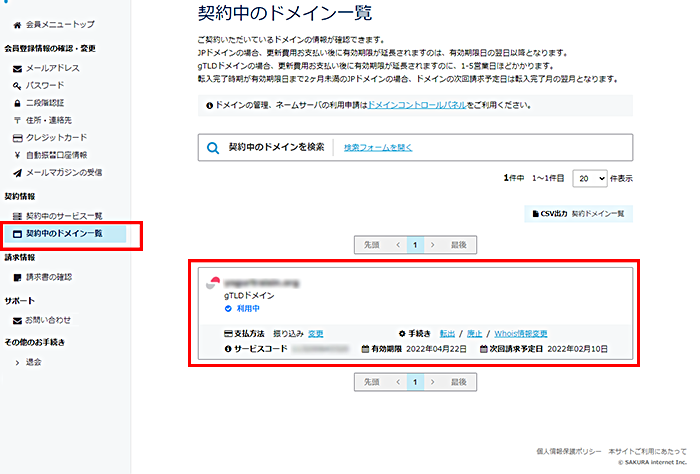
Task: Click the lock icon beside 二段階認証
Action: 17,103
